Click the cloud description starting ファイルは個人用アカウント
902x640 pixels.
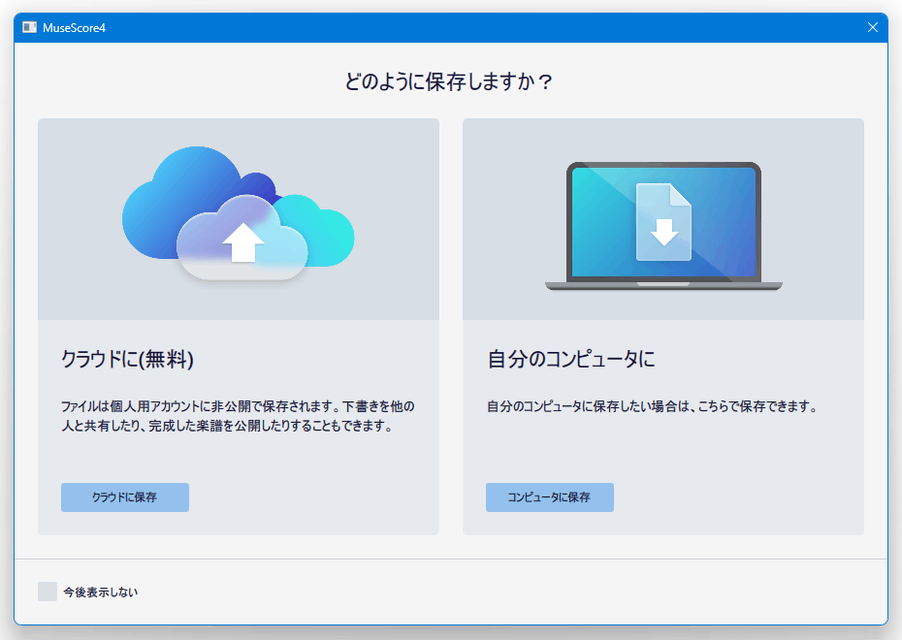pos(238,416)
